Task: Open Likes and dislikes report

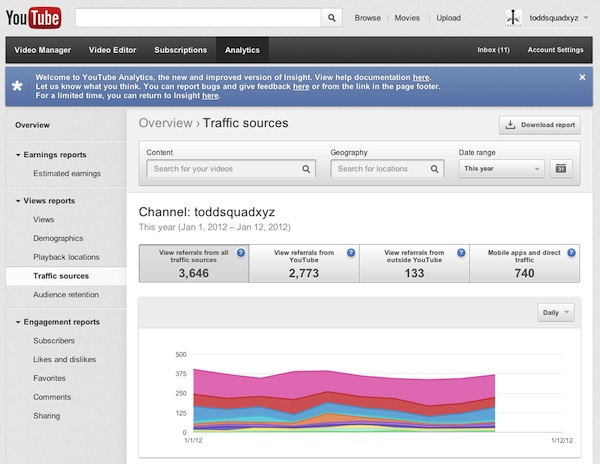Action: pos(64,359)
